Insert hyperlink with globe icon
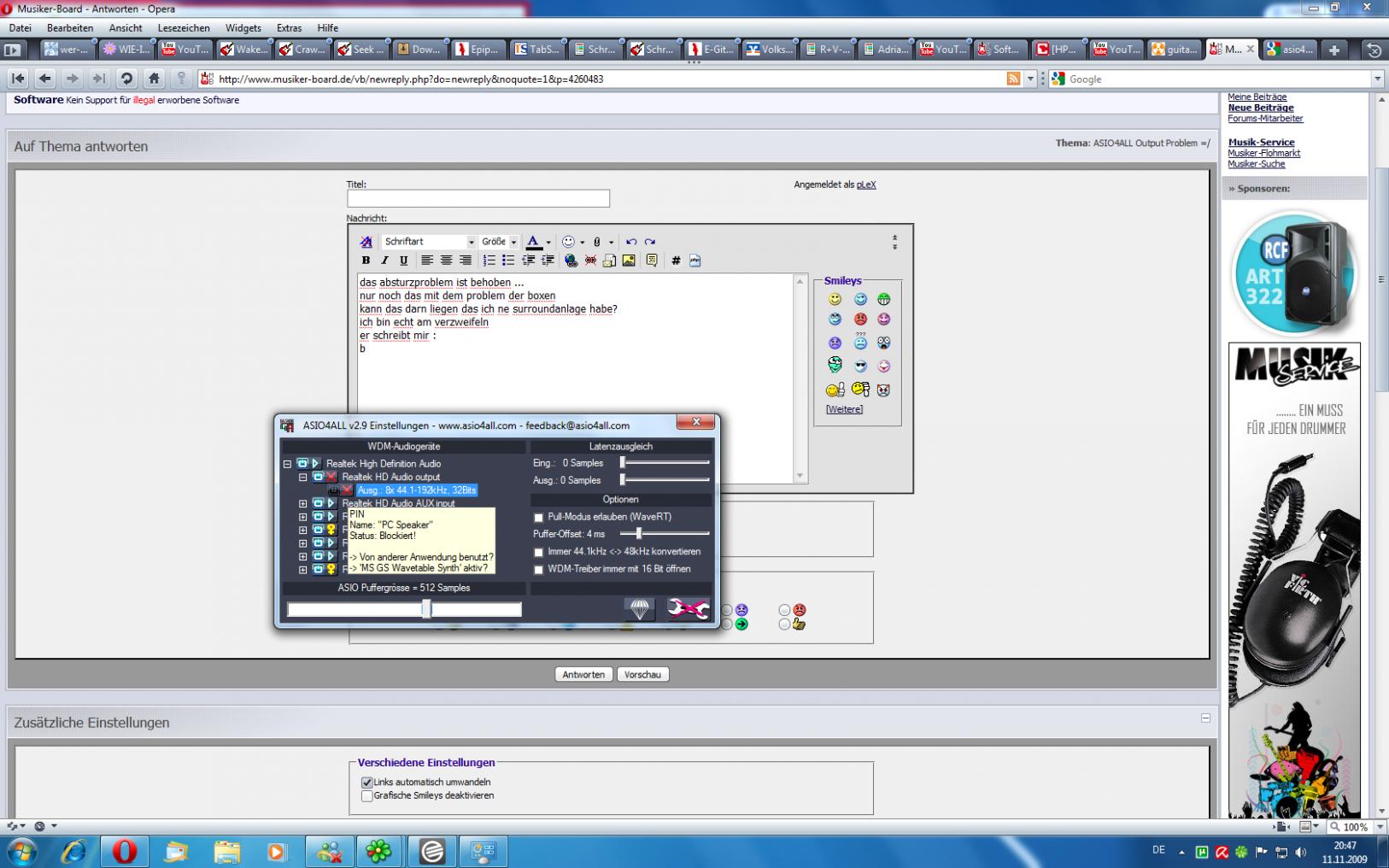 571,261
